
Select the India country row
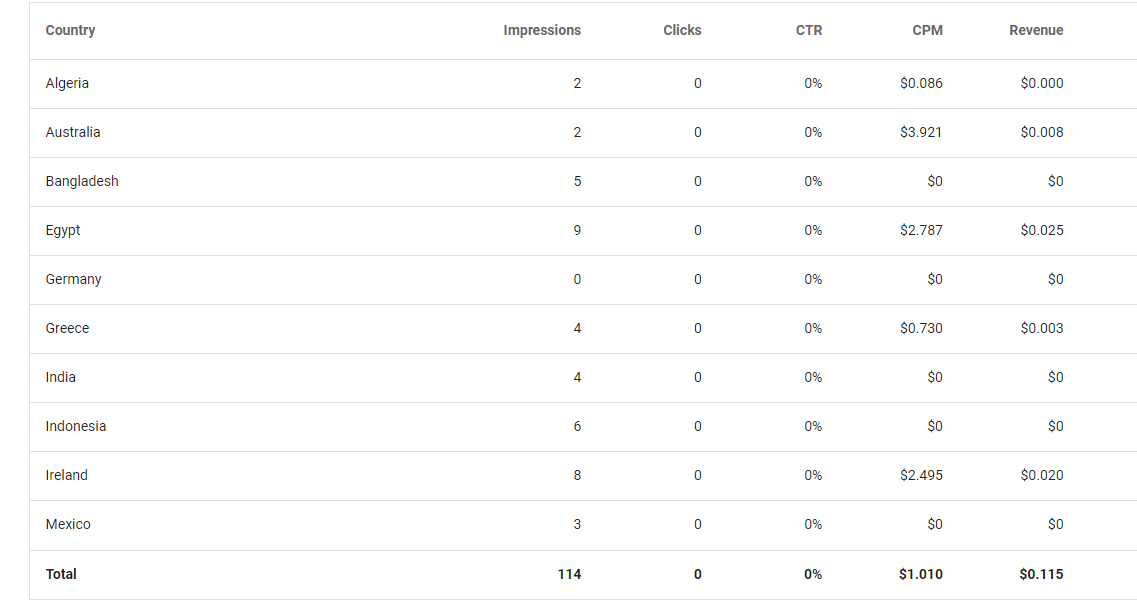coord(583,378)
